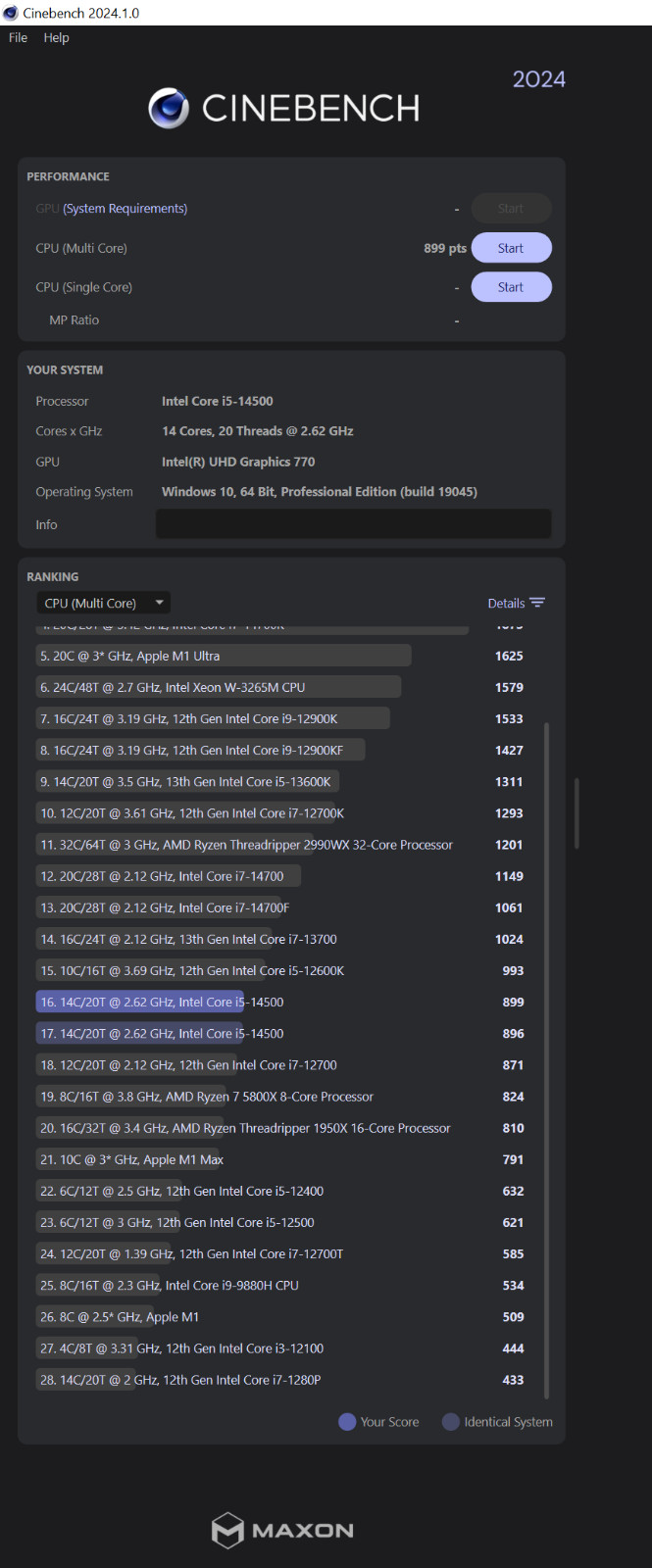Viewport: 652px width, 1568px height.
Task: Select row 17 i5-14500 score 896
Action: (x=282, y=1033)
